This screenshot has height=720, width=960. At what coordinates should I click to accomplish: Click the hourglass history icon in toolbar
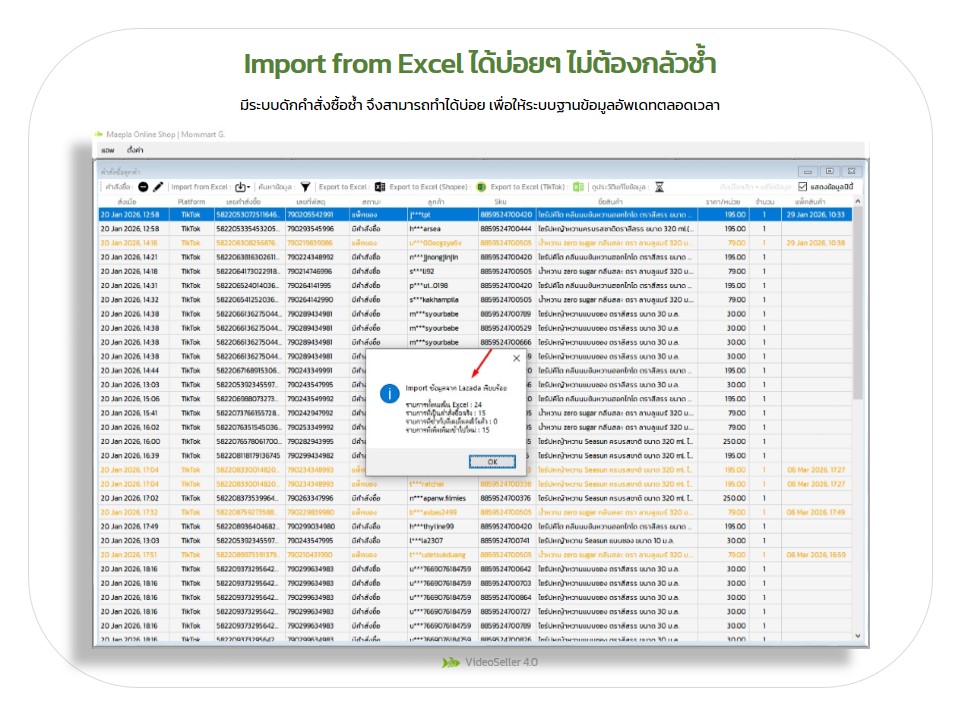[659, 187]
